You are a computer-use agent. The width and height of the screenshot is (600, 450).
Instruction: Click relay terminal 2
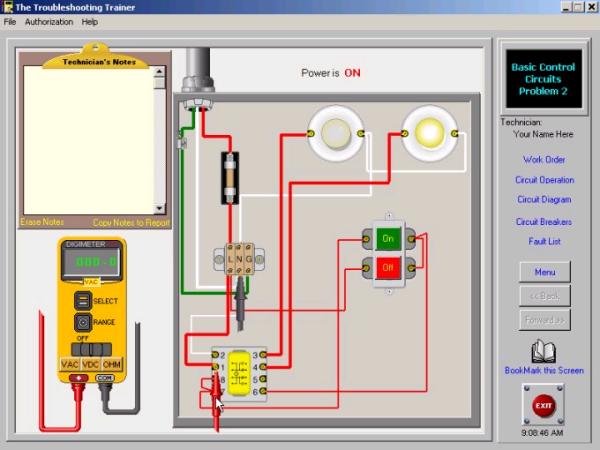click(x=215, y=355)
